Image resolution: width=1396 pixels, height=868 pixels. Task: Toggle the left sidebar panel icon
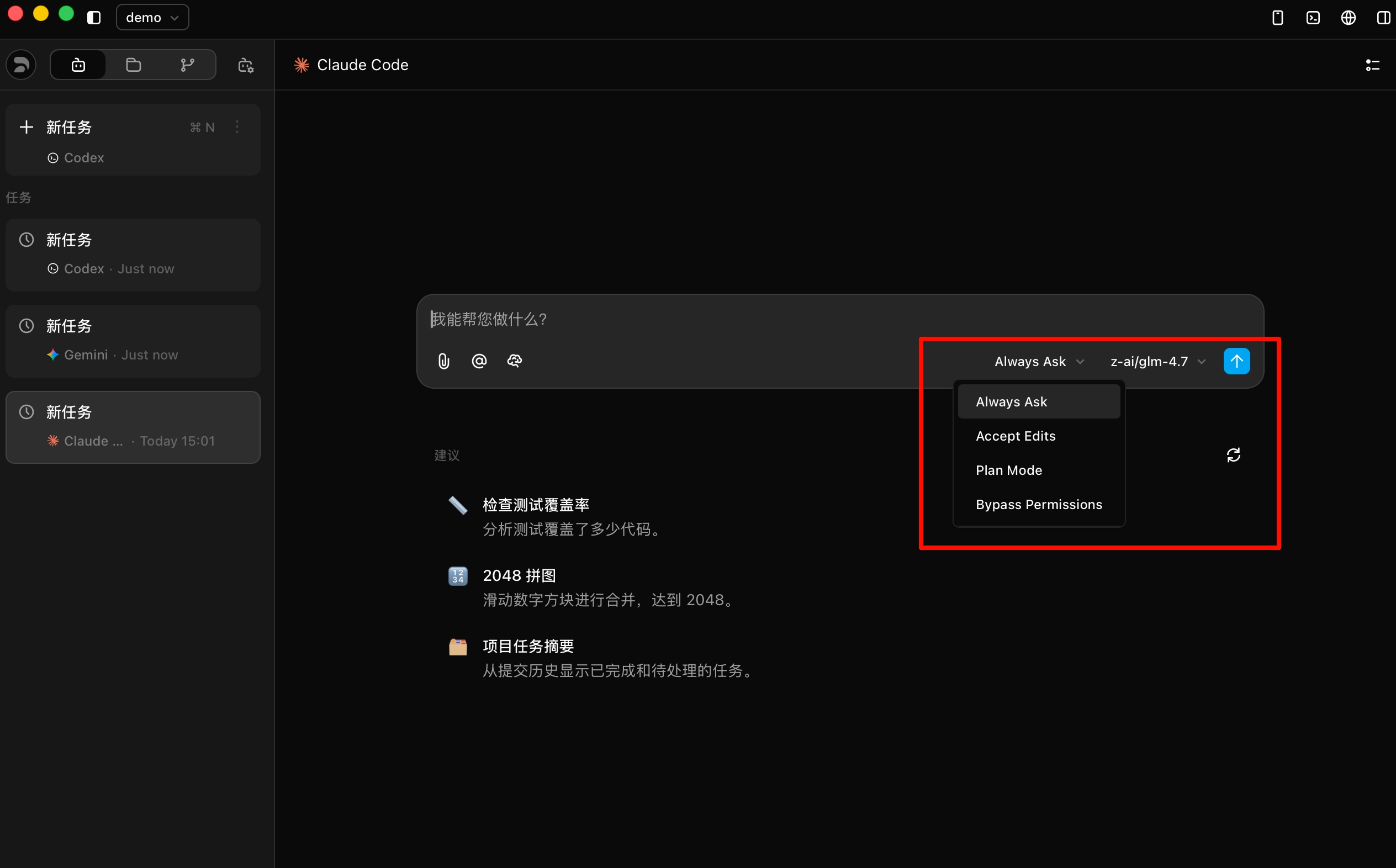[x=94, y=18]
